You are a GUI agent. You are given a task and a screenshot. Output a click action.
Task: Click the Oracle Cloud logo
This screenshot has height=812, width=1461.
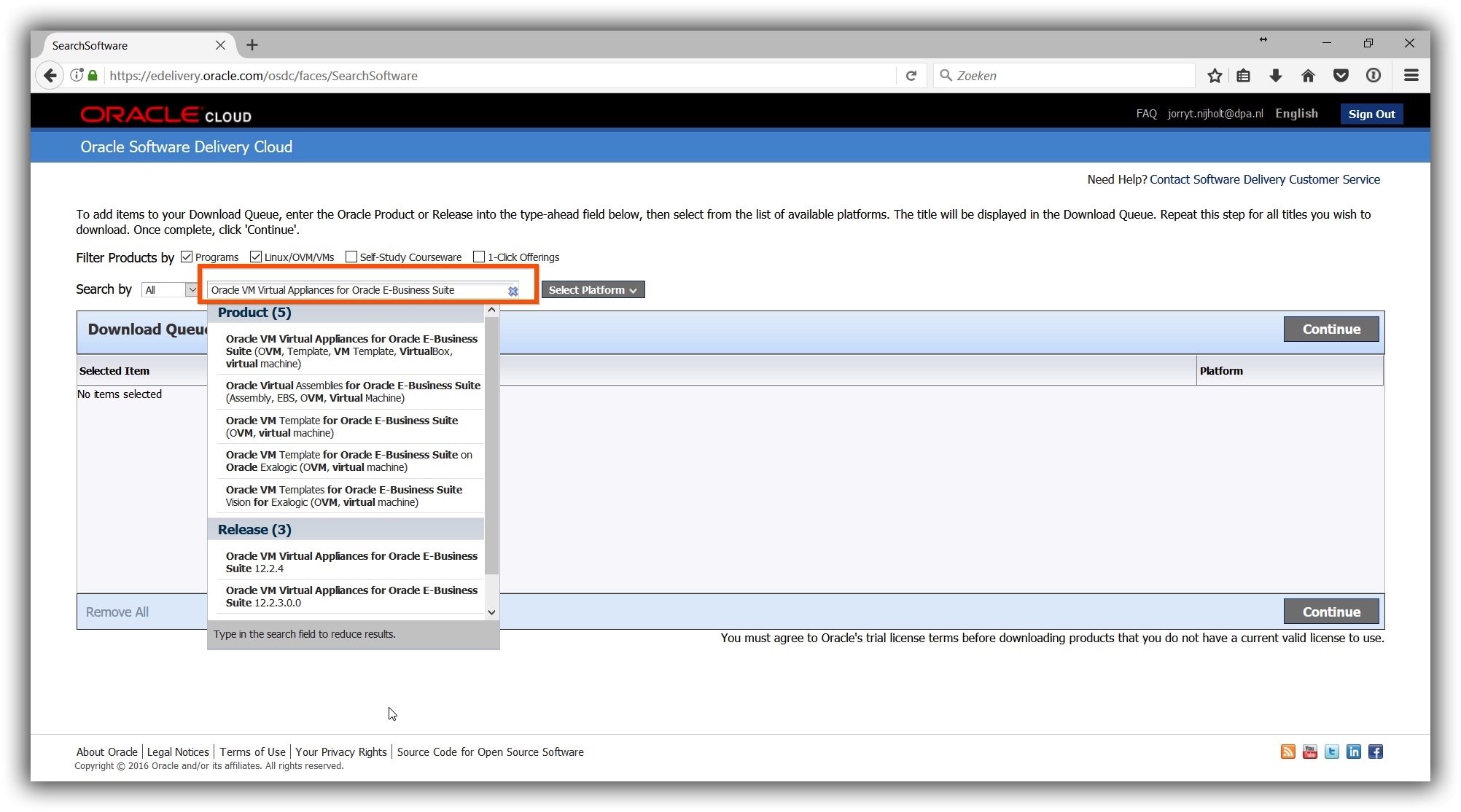coord(165,115)
